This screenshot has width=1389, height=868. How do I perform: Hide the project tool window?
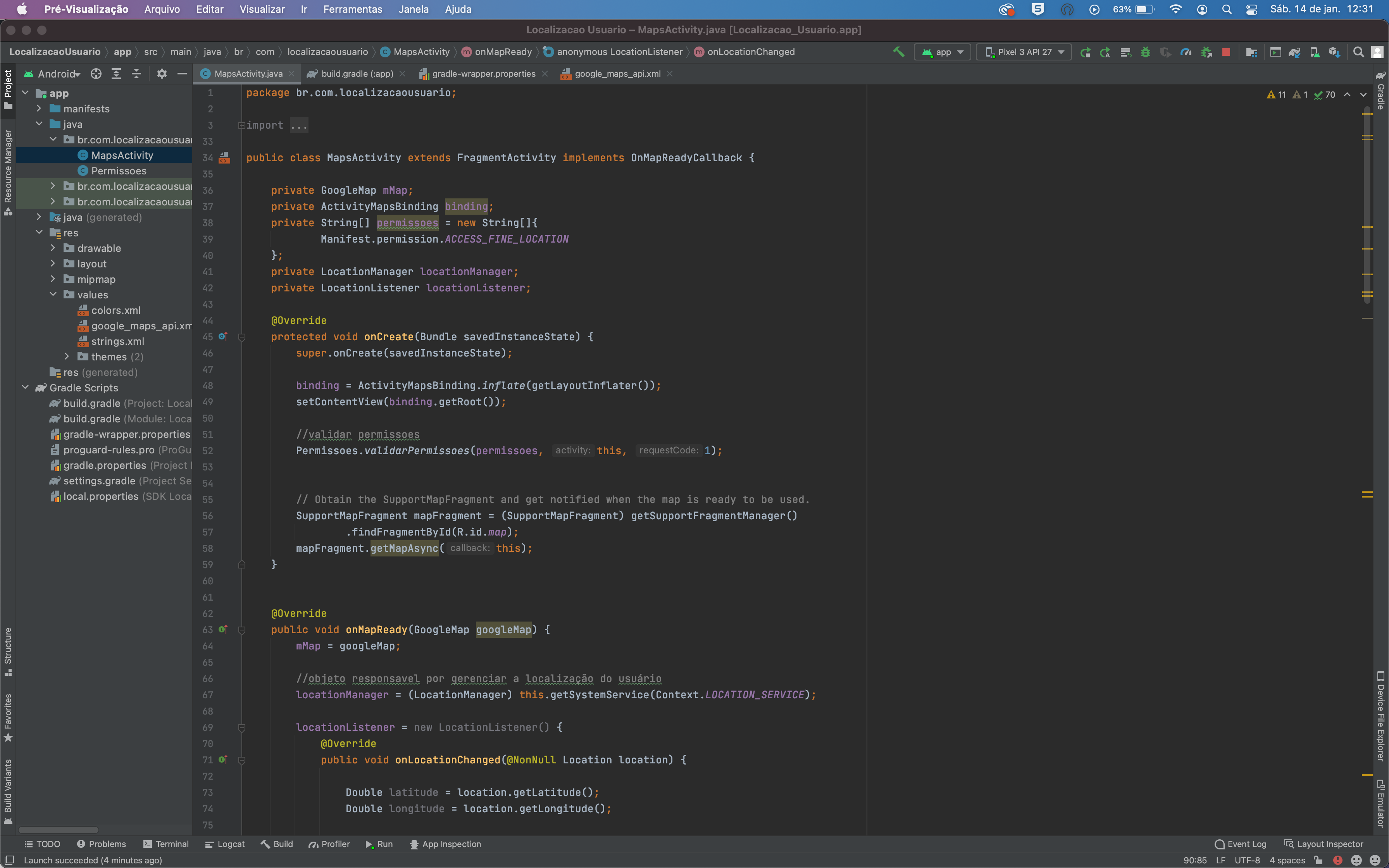pos(182,74)
